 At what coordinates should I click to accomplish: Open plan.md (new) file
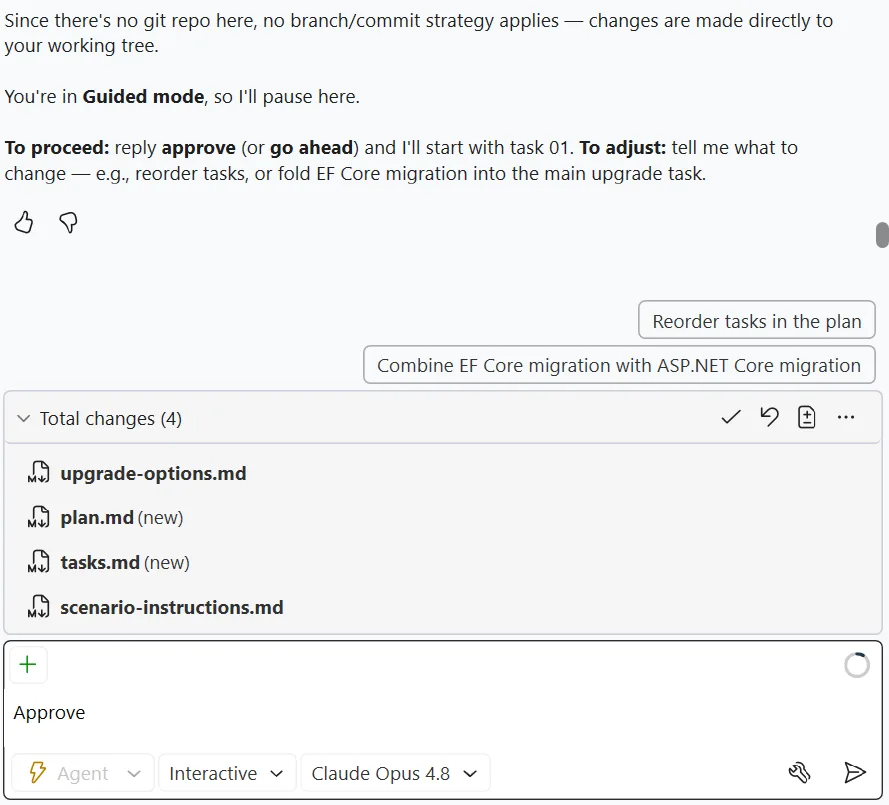click(121, 518)
